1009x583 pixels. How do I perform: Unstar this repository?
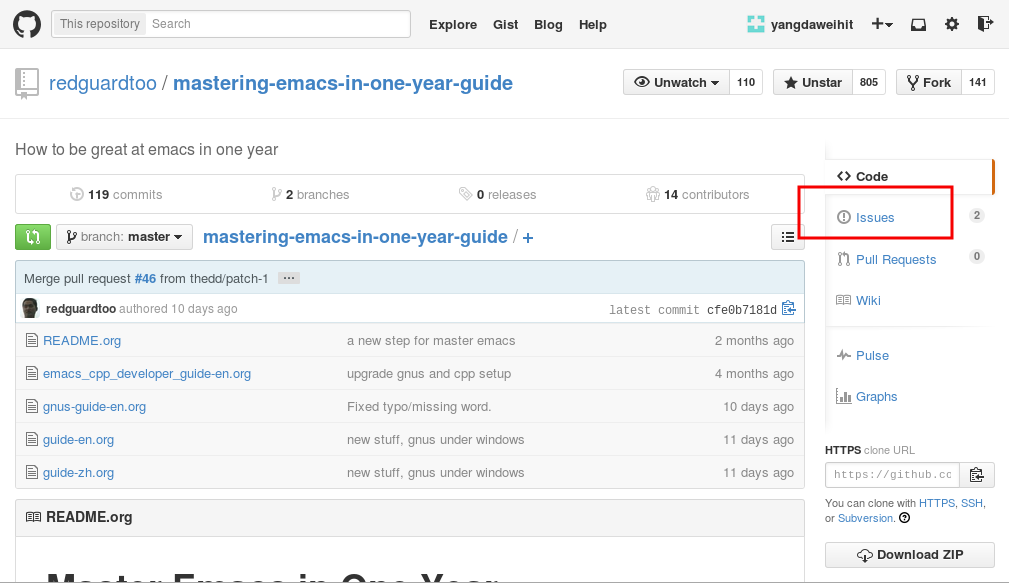coord(813,82)
